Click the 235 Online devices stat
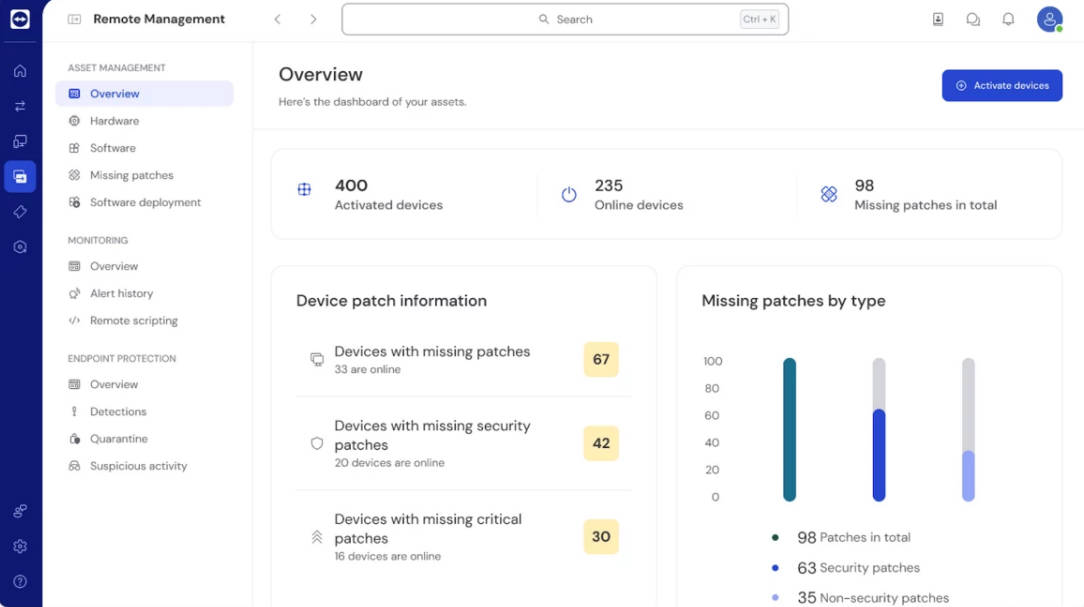Screen dimensions: 1084x607 tap(639, 195)
